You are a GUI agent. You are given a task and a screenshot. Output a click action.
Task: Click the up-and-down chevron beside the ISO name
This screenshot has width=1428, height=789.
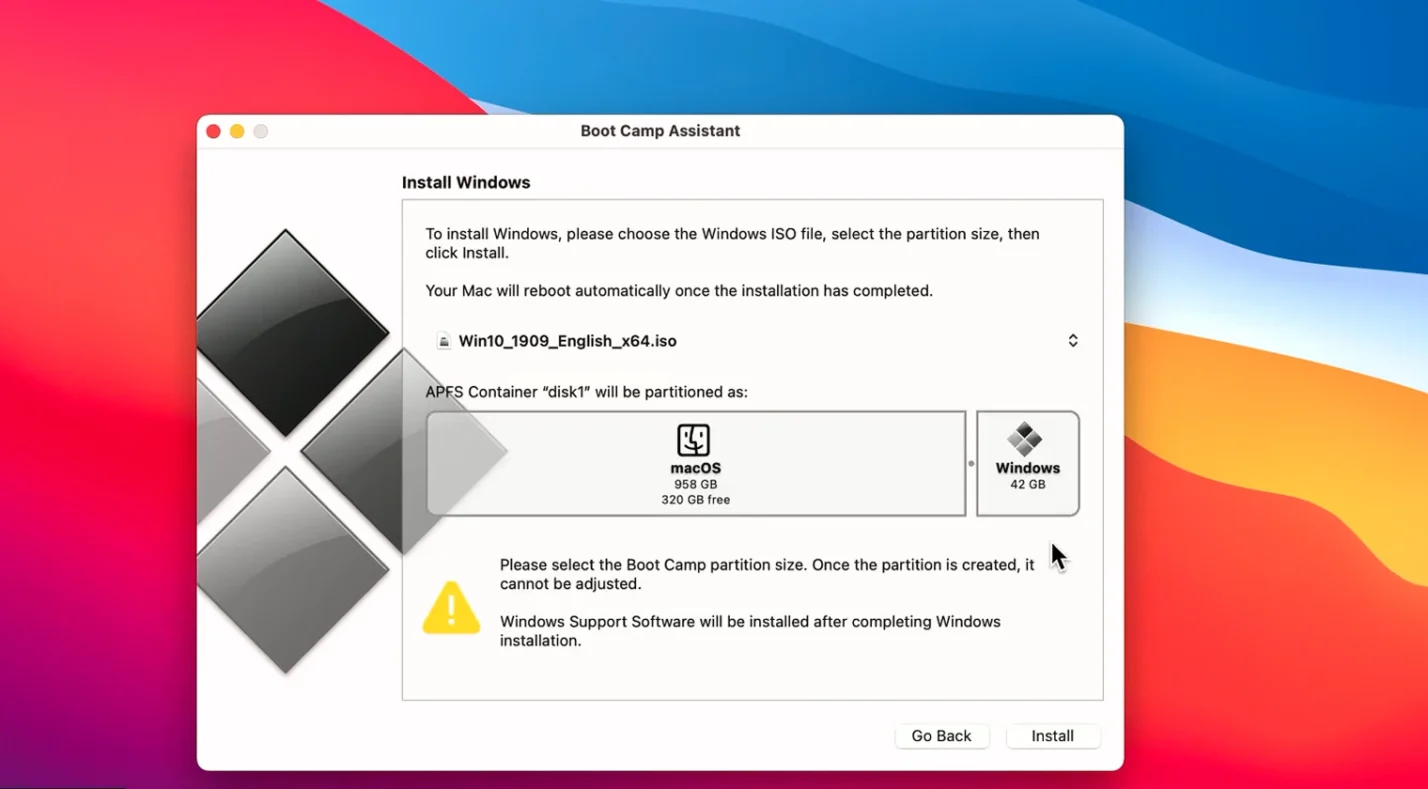click(x=1072, y=340)
